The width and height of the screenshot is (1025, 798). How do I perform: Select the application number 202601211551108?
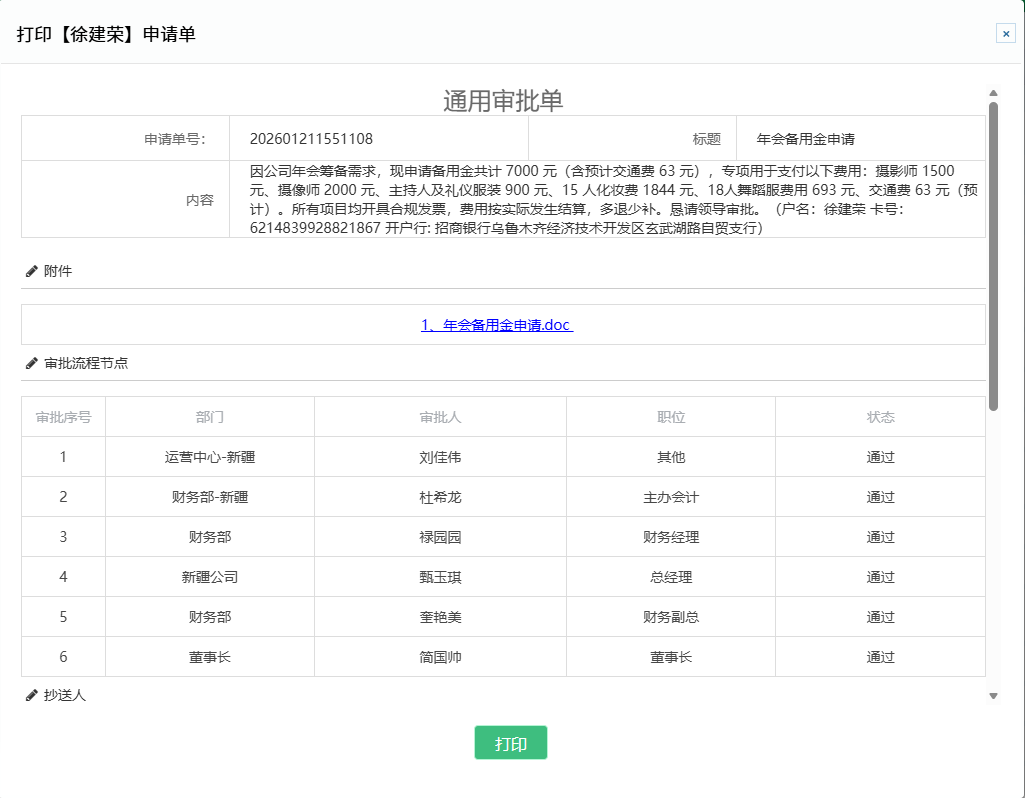point(311,139)
